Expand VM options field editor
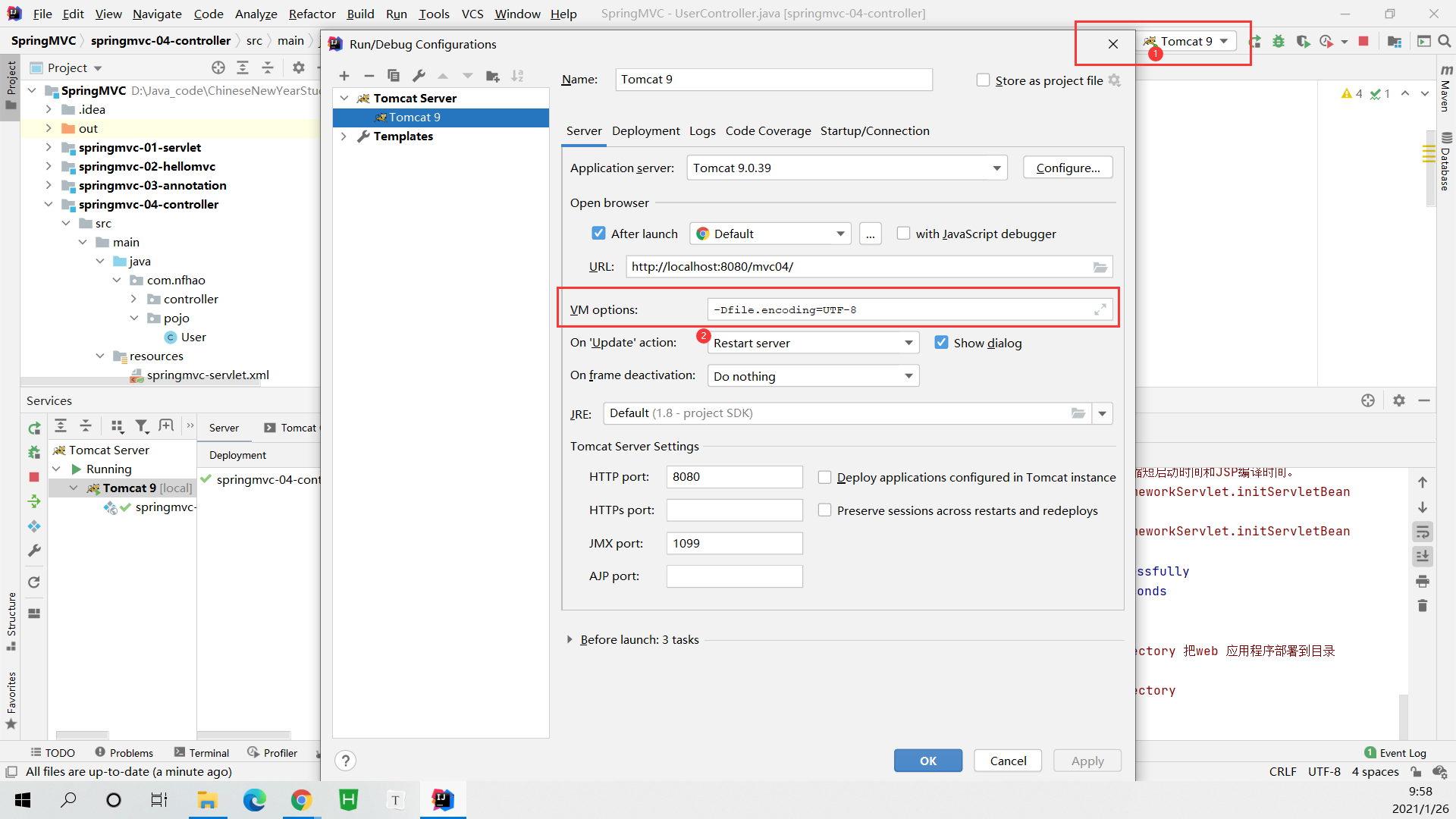Screen dimensions: 1456x819 (x=1100, y=309)
